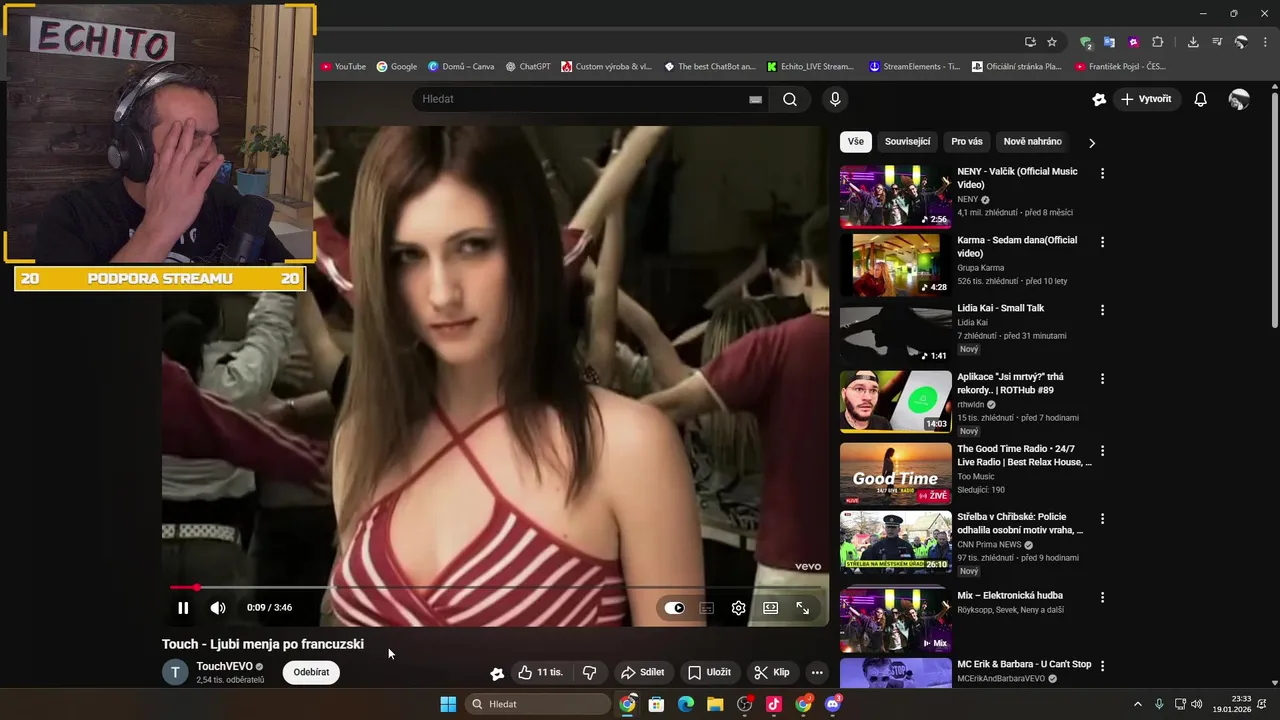
Task: Open options for Karma - Sedam dana
Action: 1102,242
